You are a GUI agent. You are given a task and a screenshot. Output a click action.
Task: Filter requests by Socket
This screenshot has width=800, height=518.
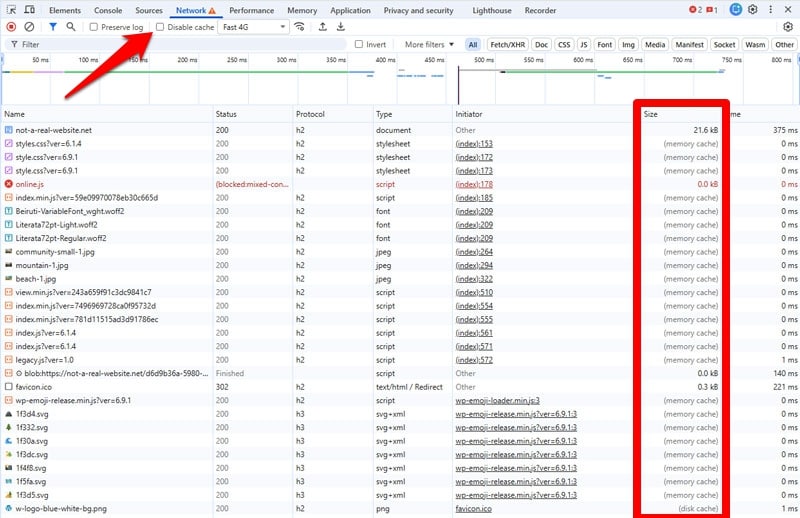(x=724, y=44)
